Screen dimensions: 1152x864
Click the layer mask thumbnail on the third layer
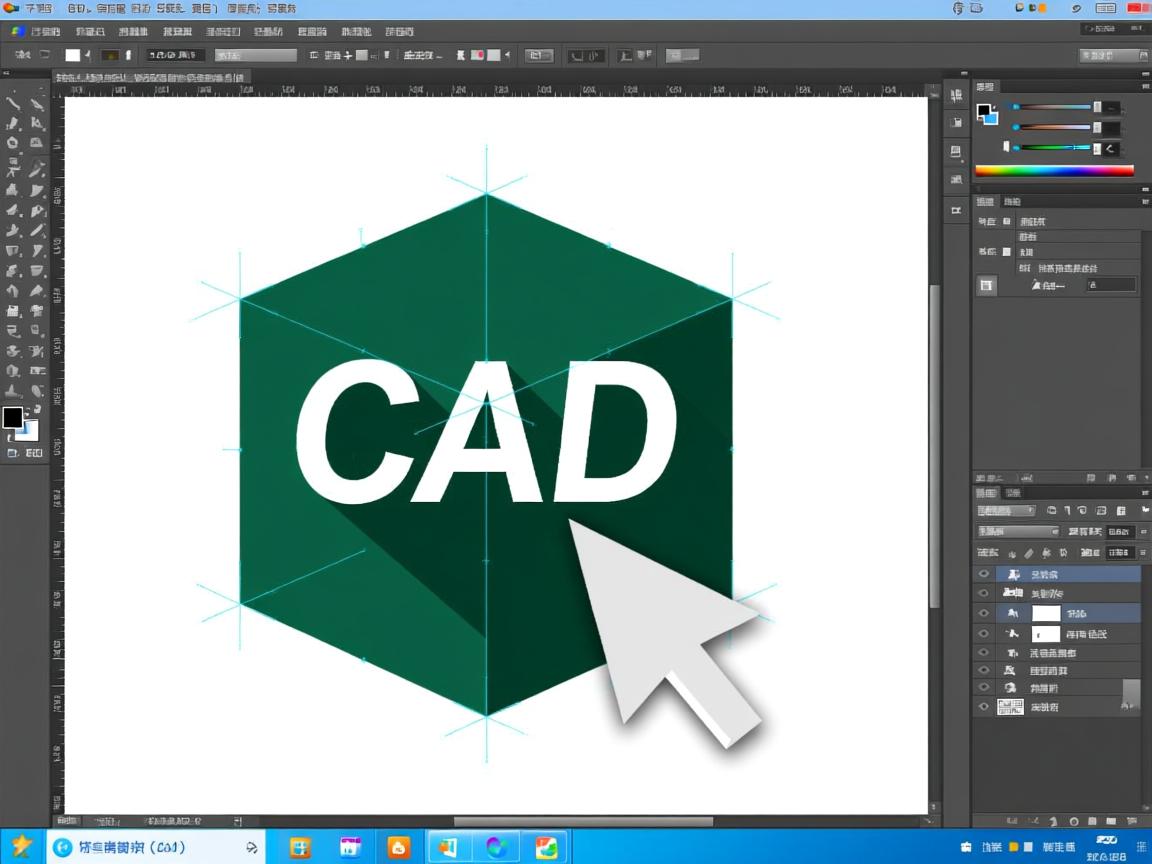[1046, 613]
